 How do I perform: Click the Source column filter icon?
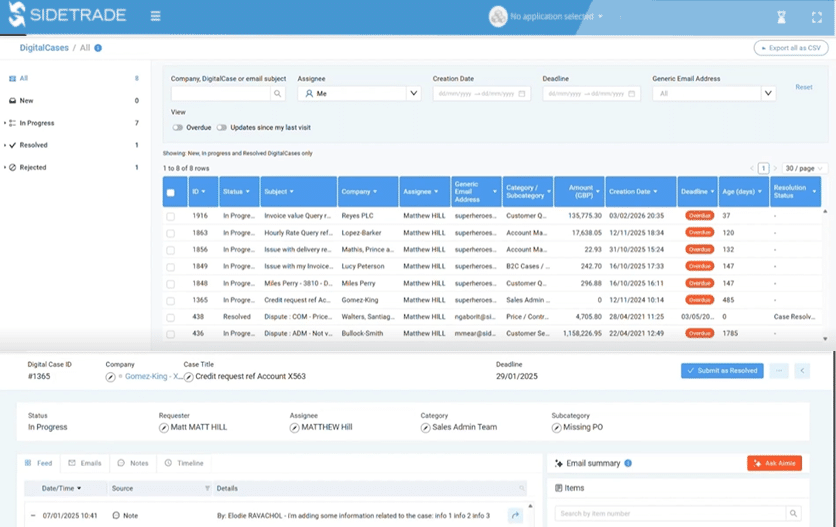tap(207, 489)
